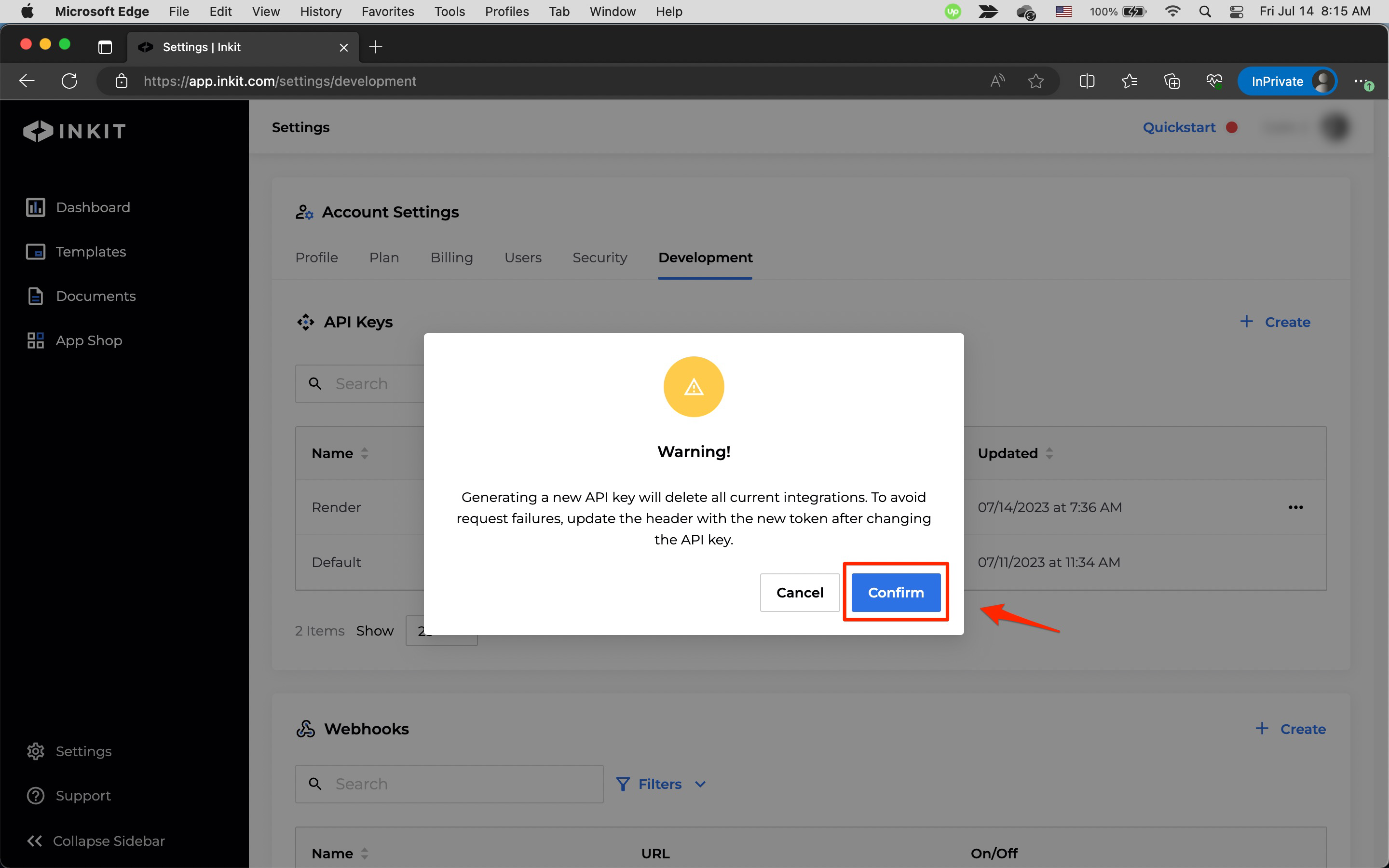Screen dimensions: 1389x868
Task: Open Support via the question mark icon
Action: pyautogui.click(x=36, y=796)
